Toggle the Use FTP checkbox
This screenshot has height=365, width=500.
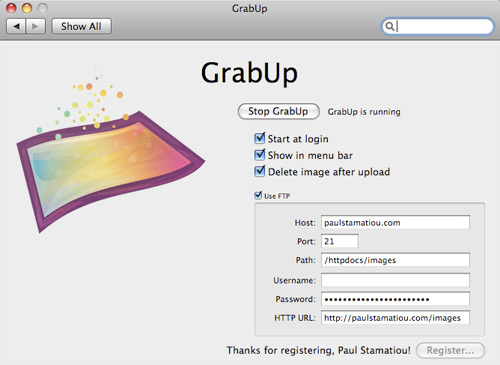pyautogui.click(x=258, y=195)
